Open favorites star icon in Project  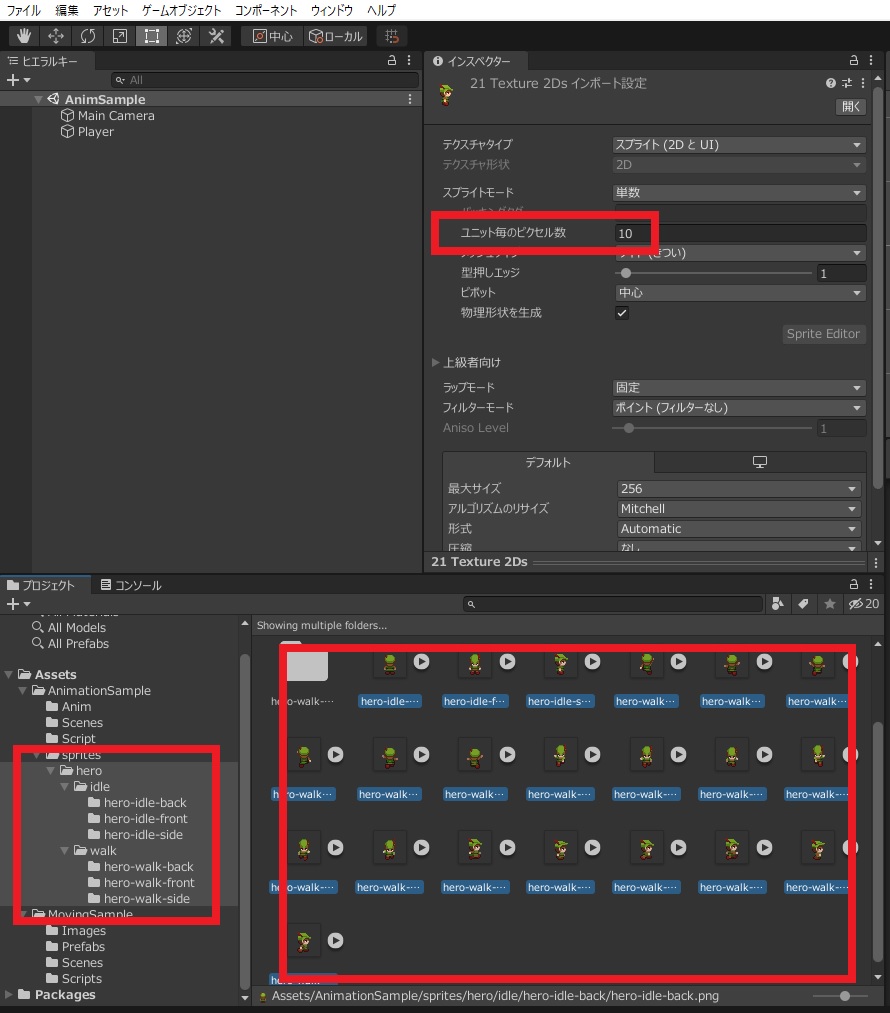tap(829, 604)
